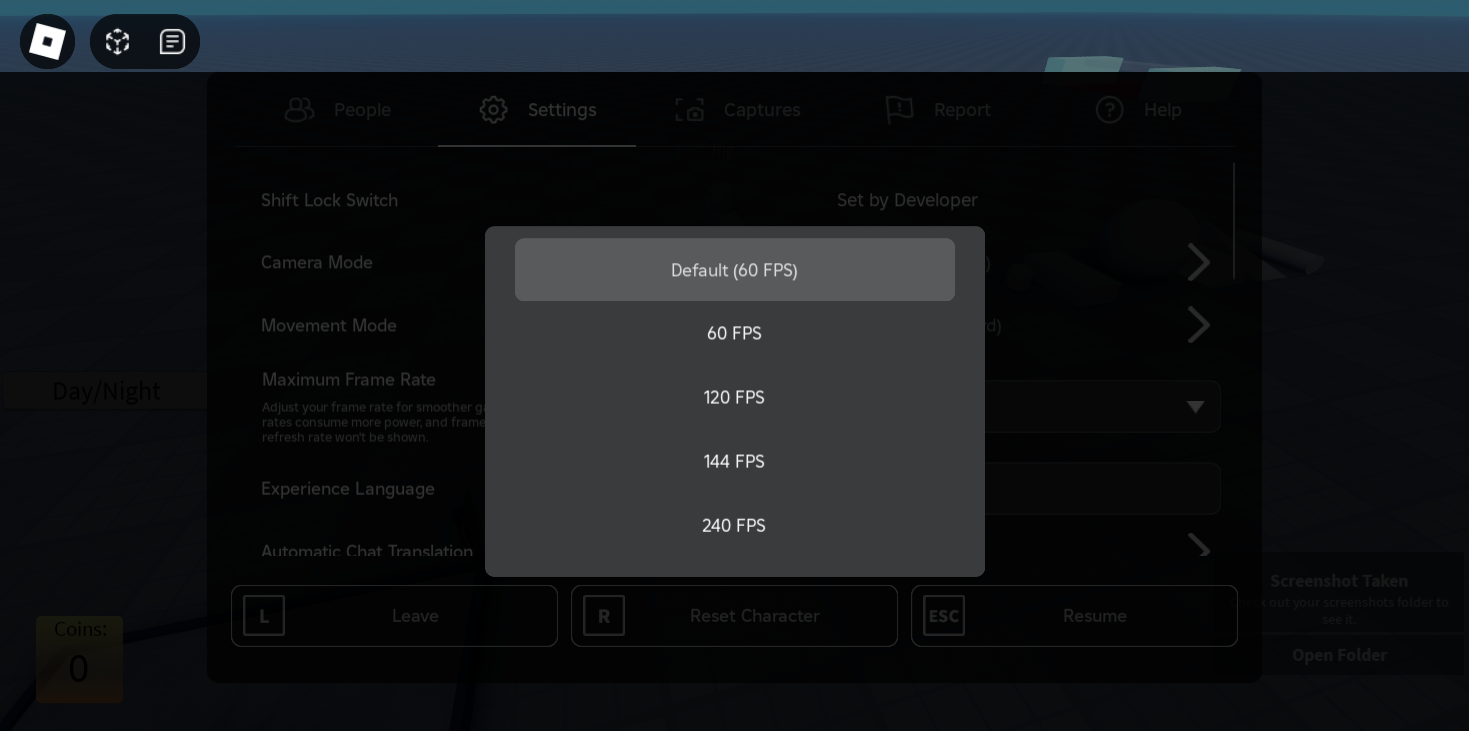Open the chat log lines icon
Viewport: 1469px width, 731px height.
pos(172,41)
